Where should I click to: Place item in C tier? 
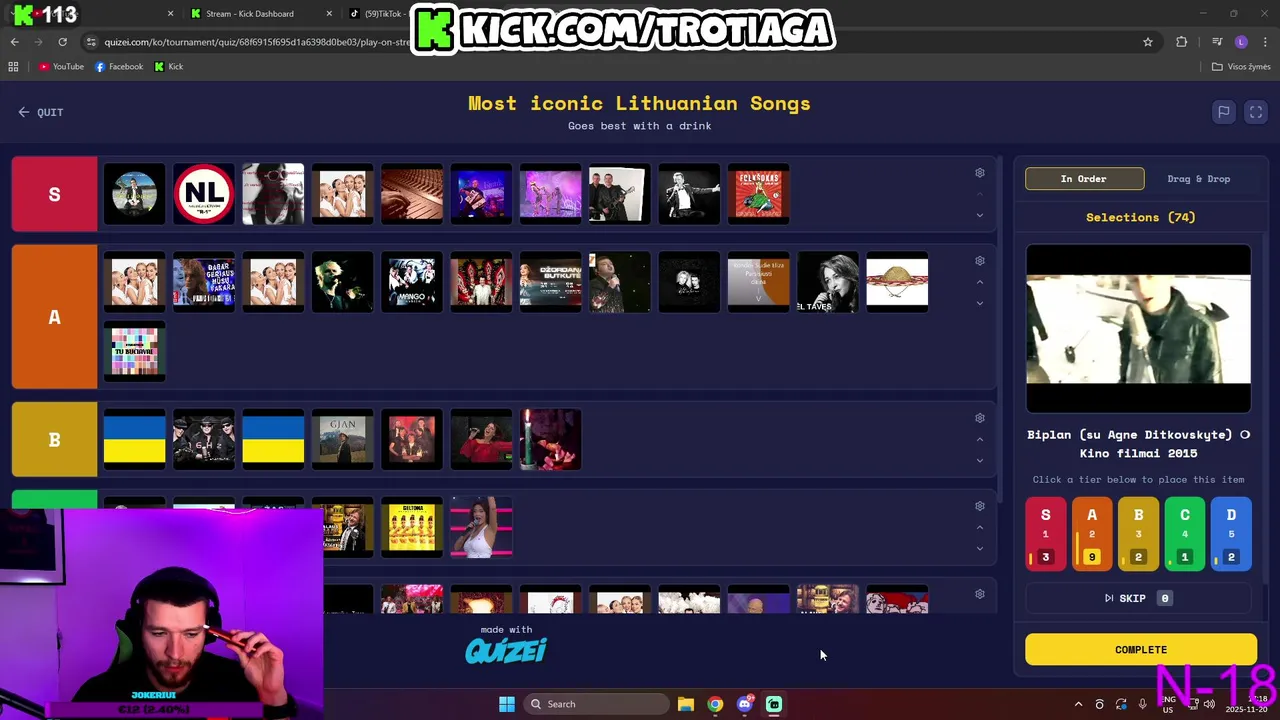coord(1185,534)
